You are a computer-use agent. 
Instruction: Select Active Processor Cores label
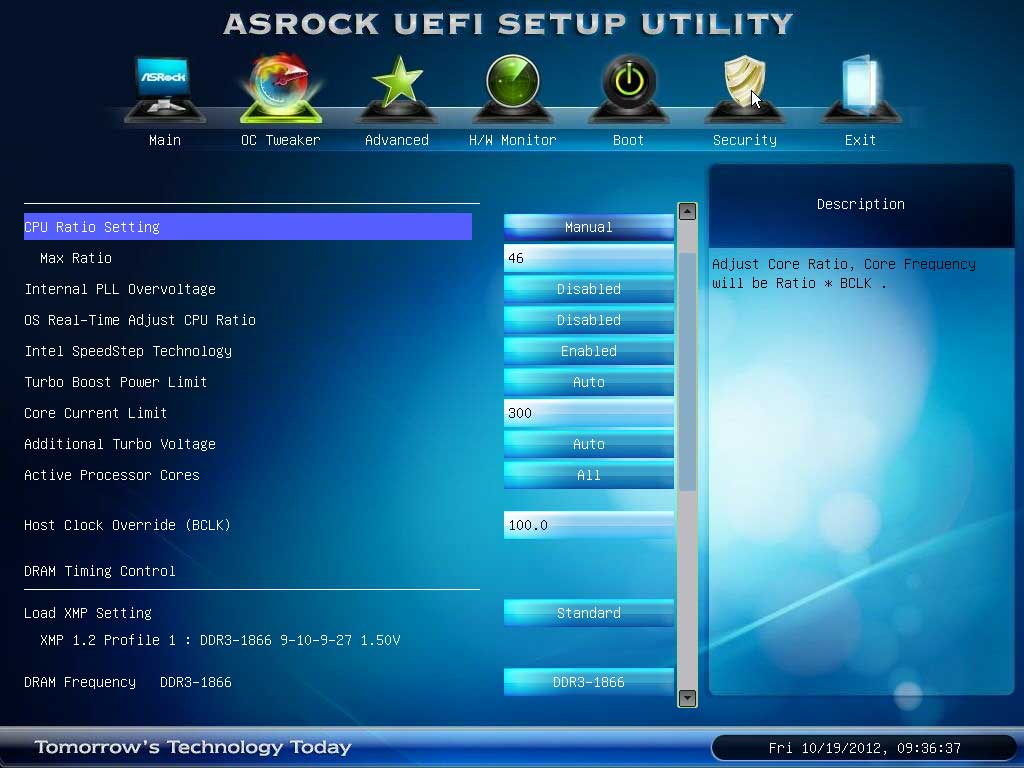[x=112, y=475]
